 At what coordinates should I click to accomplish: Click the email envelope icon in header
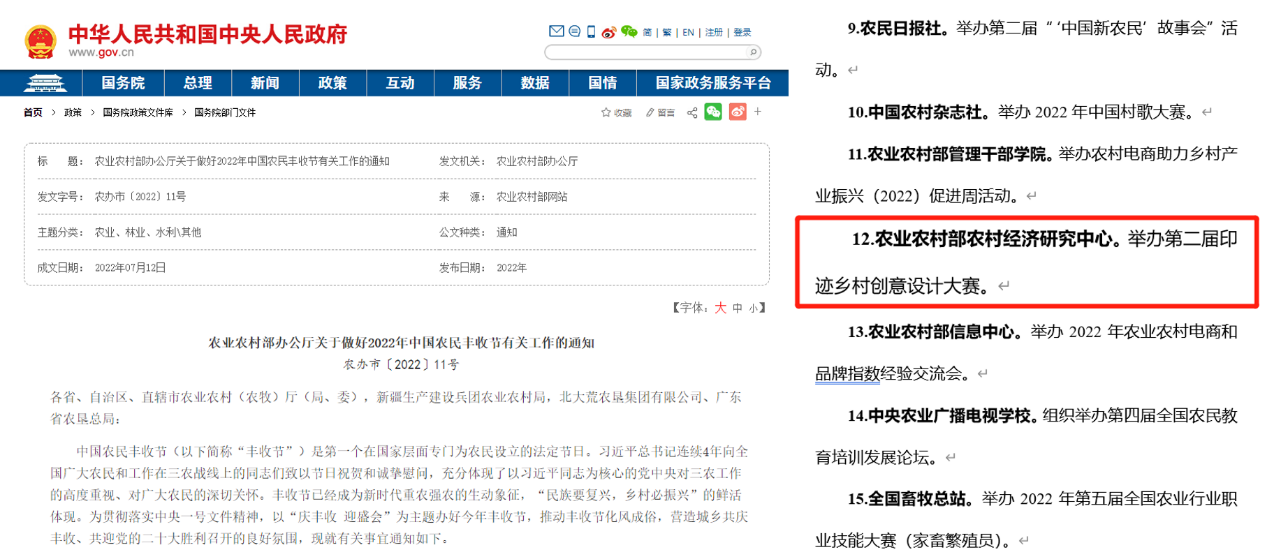(557, 31)
